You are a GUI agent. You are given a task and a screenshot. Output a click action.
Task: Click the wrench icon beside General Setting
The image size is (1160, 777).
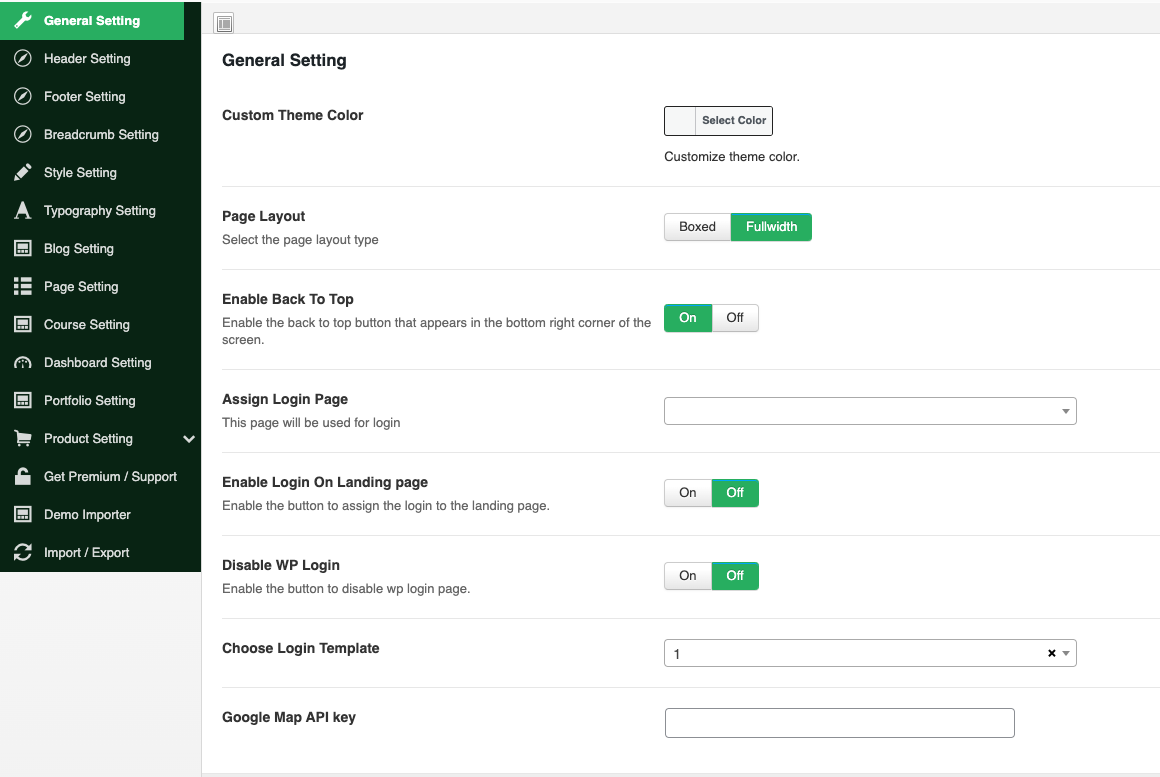(x=23, y=20)
